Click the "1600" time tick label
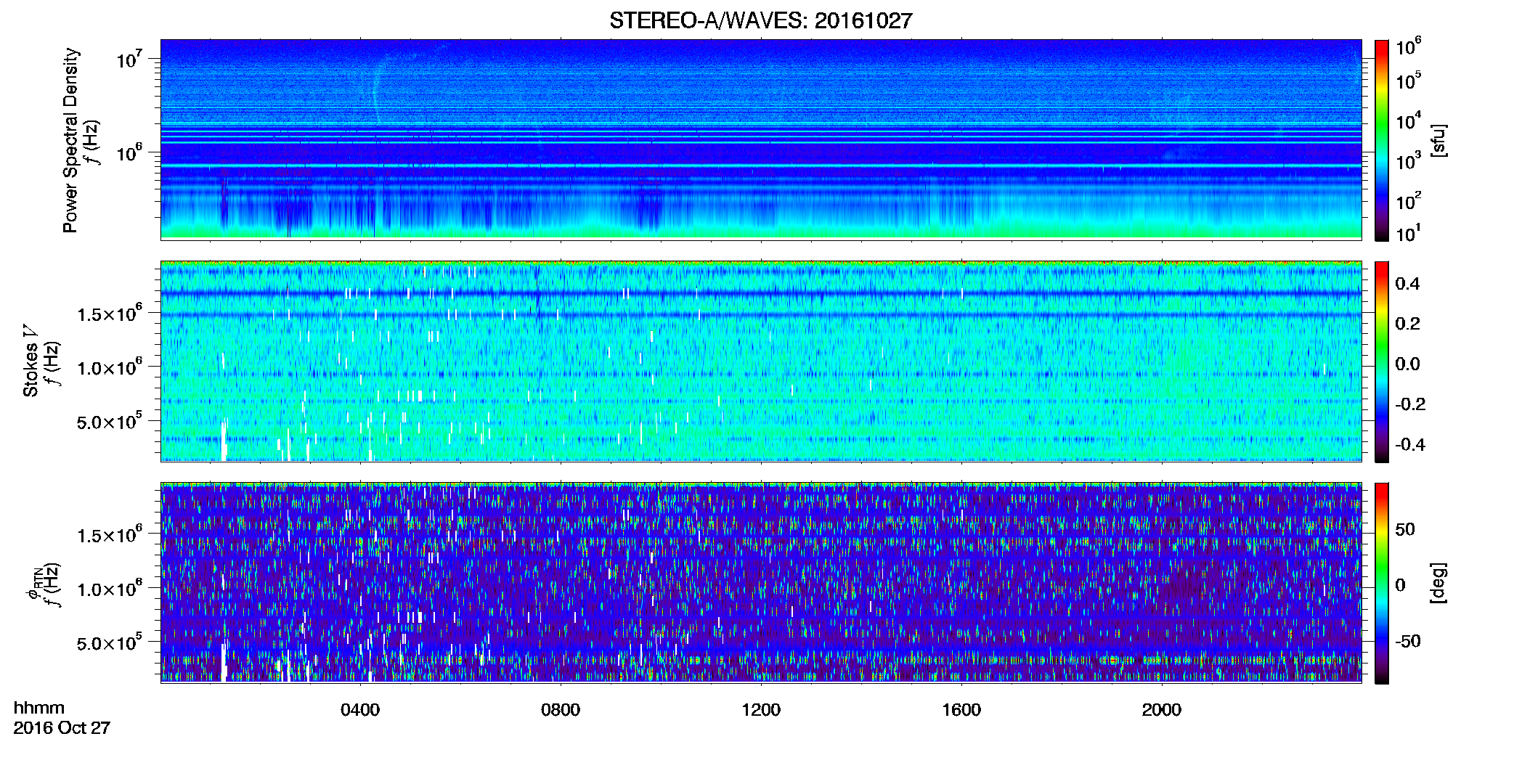This screenshot has width=1522, height=784. (x=961, y=710)
